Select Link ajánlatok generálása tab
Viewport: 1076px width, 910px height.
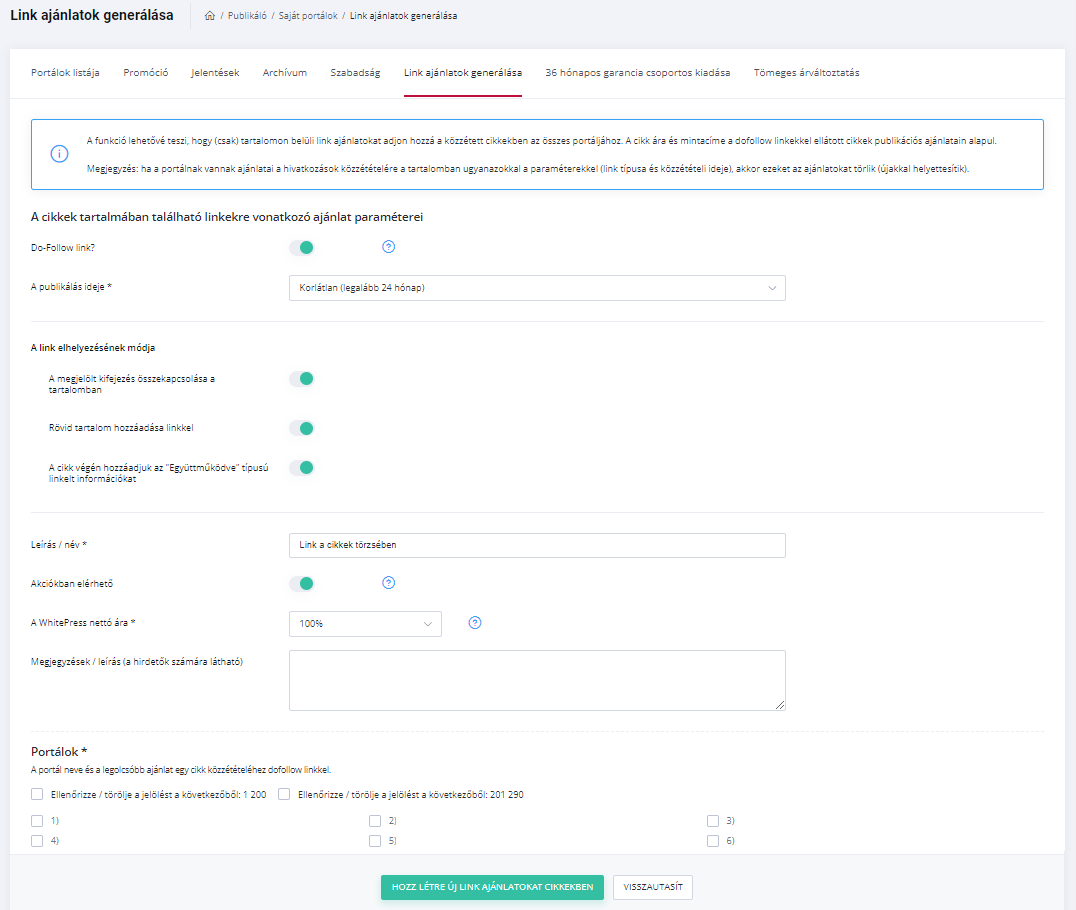coord(463,73)
